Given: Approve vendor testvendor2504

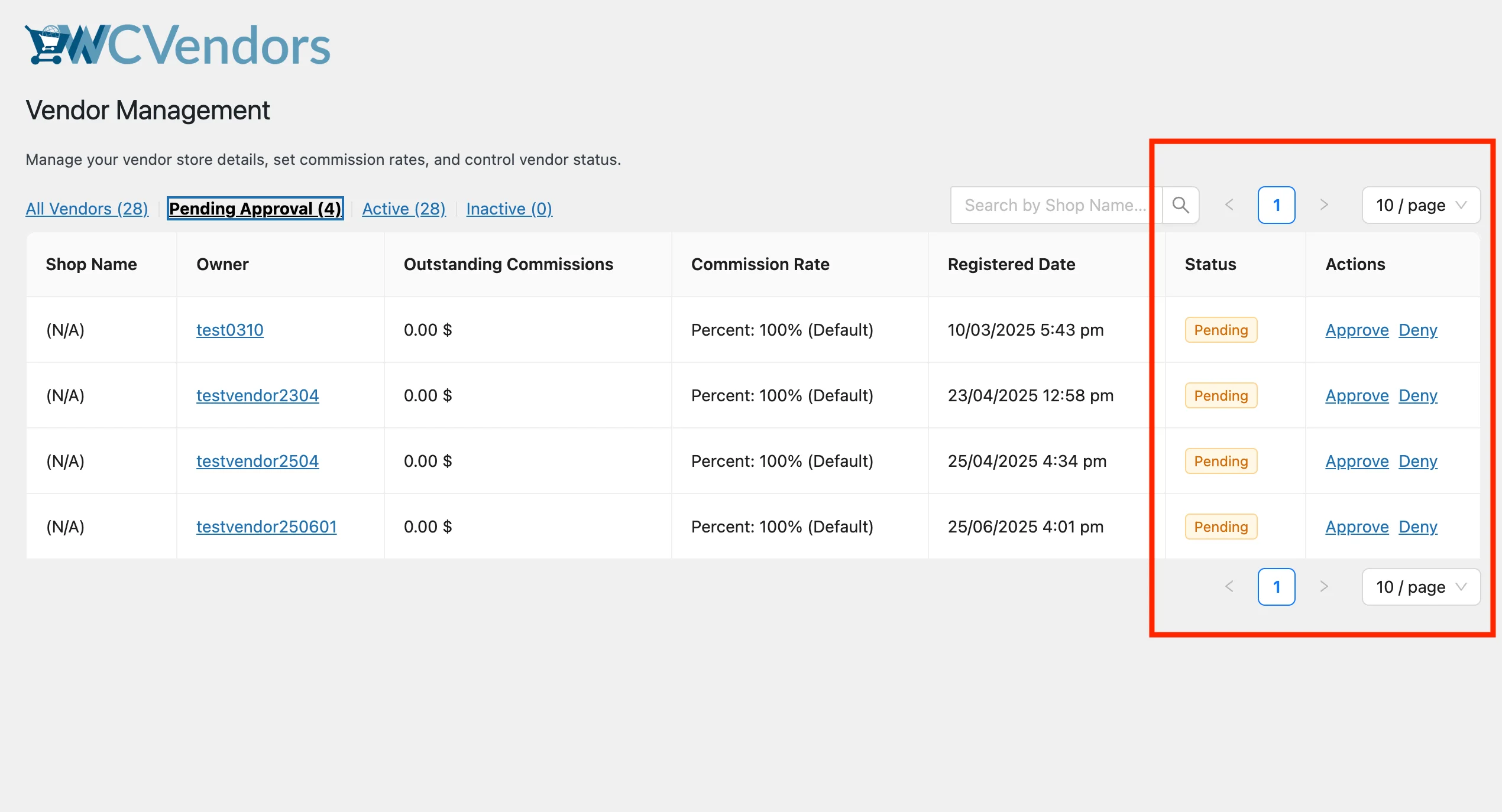Looking at the screenshot, I should pos(1357,461).
